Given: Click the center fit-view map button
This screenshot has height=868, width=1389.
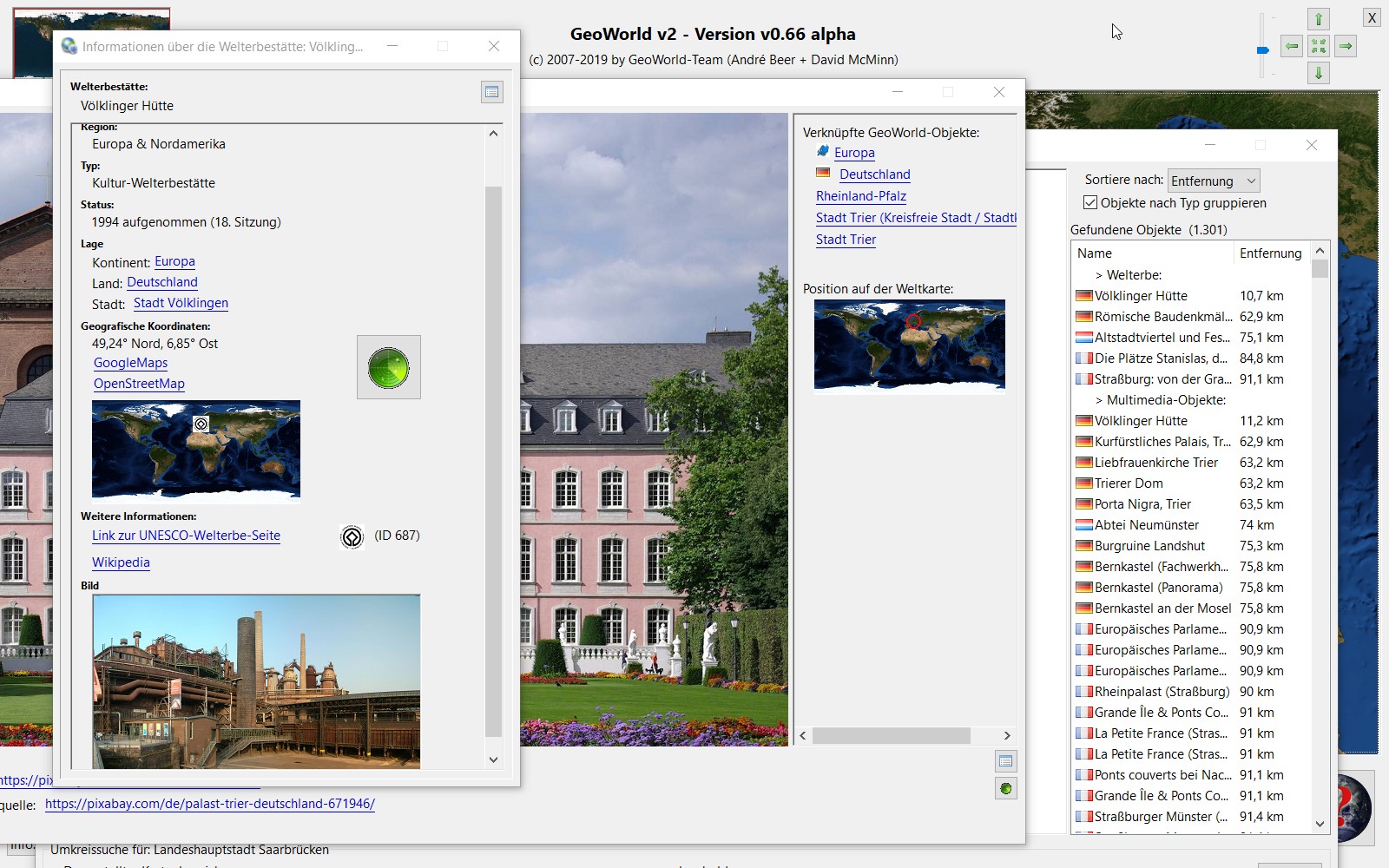Looking at the screenshot, I should (x=1319, y=46).
